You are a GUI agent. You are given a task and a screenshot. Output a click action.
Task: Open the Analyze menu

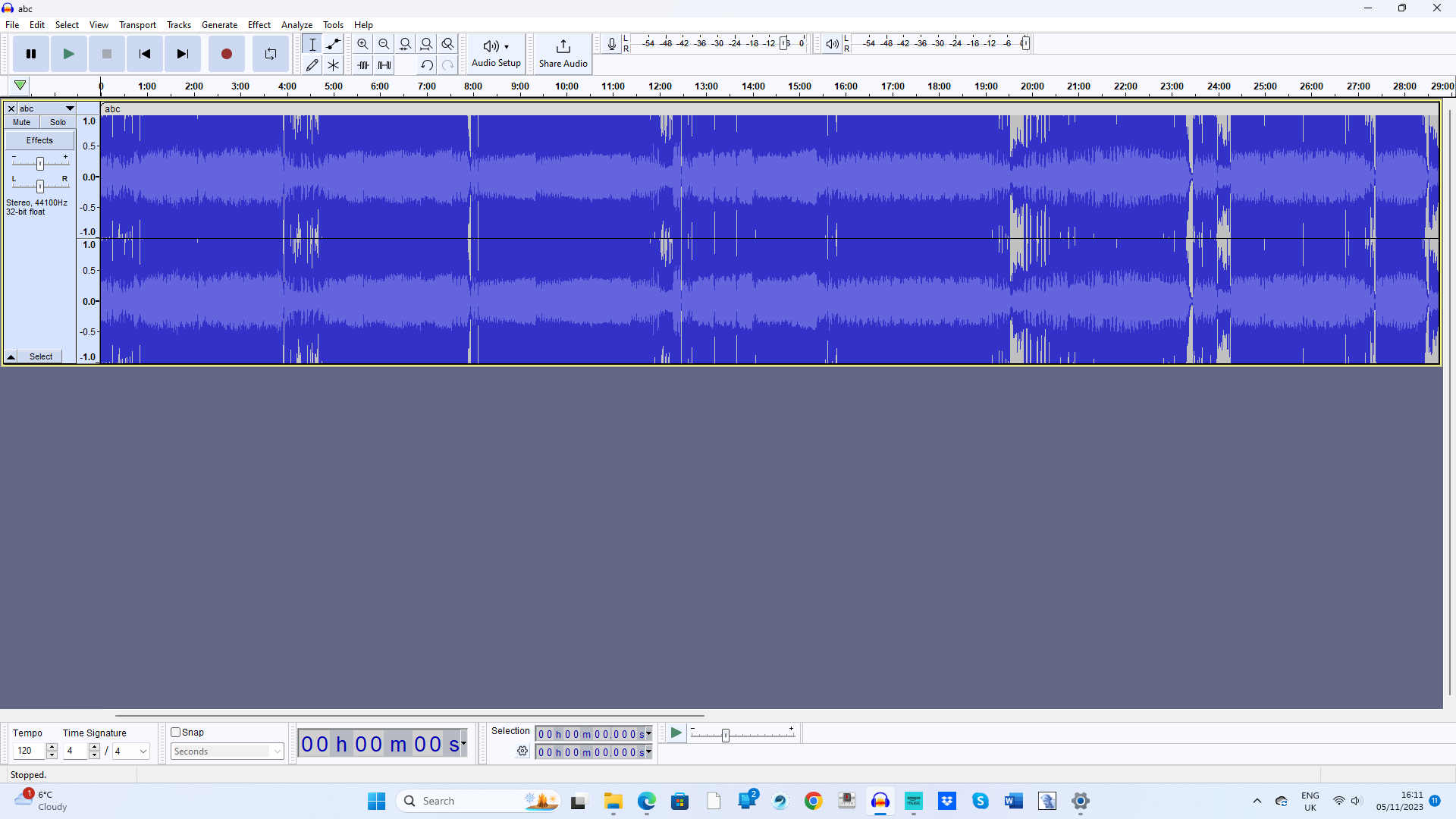click(297, 25)
